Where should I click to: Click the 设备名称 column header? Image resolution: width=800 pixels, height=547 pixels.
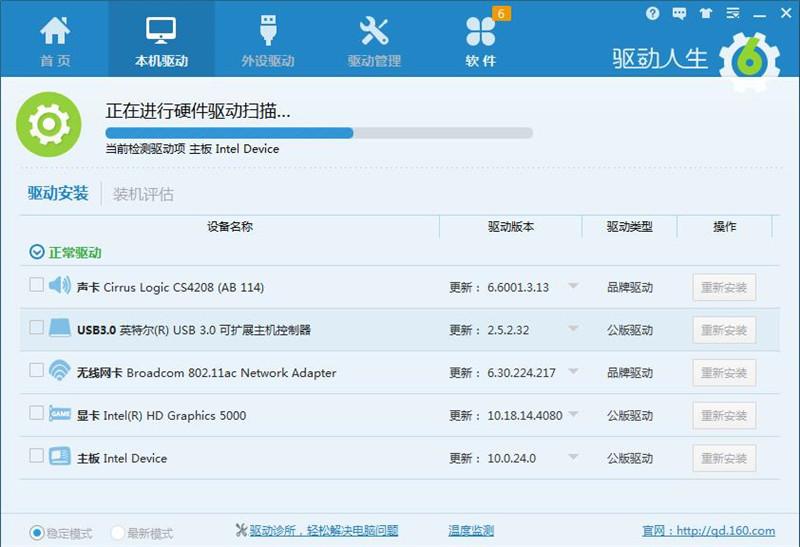coord(230,227)
